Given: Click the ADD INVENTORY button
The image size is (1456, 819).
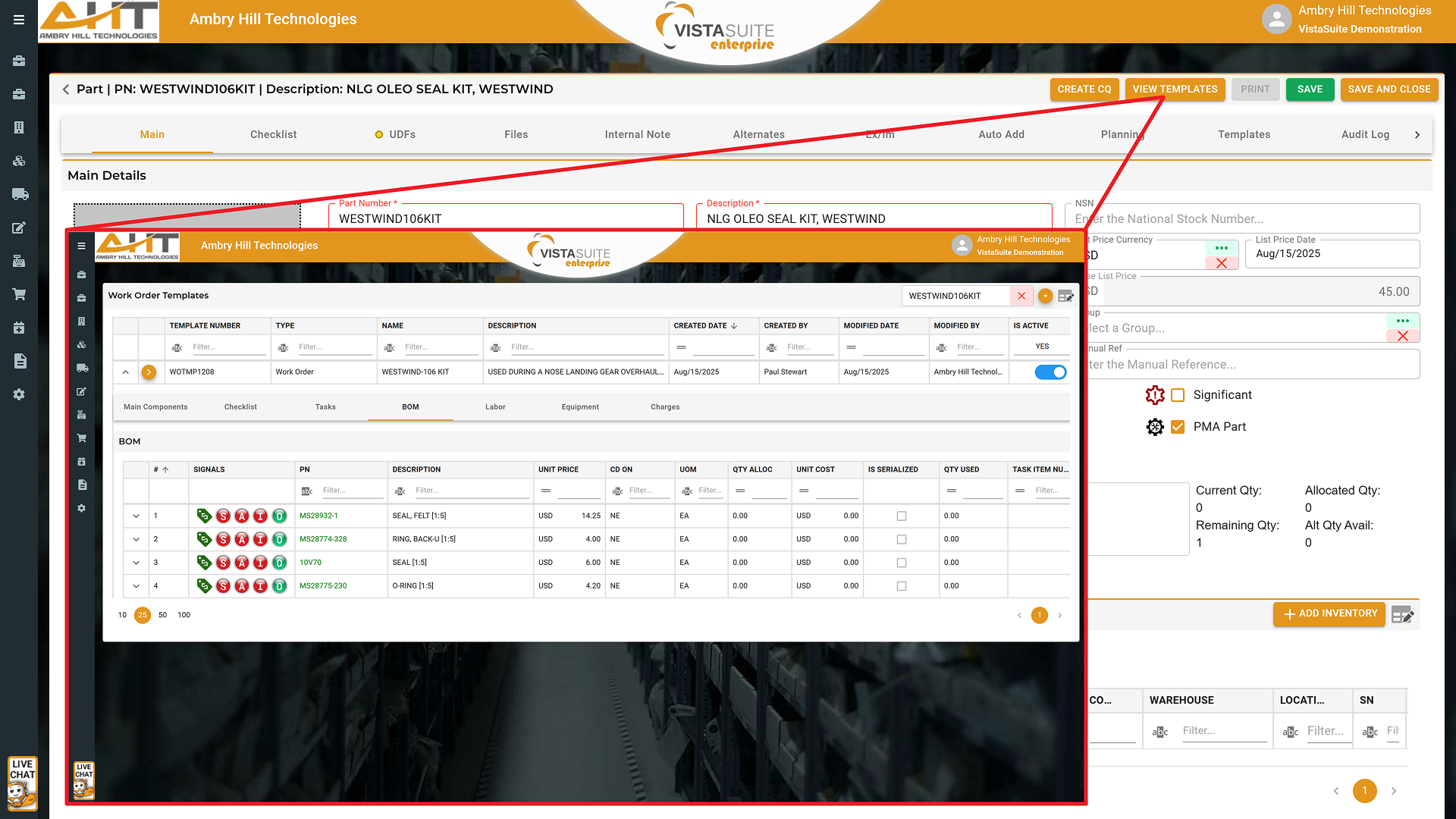Looking at the screenshot, I should tap(1329, 613).
